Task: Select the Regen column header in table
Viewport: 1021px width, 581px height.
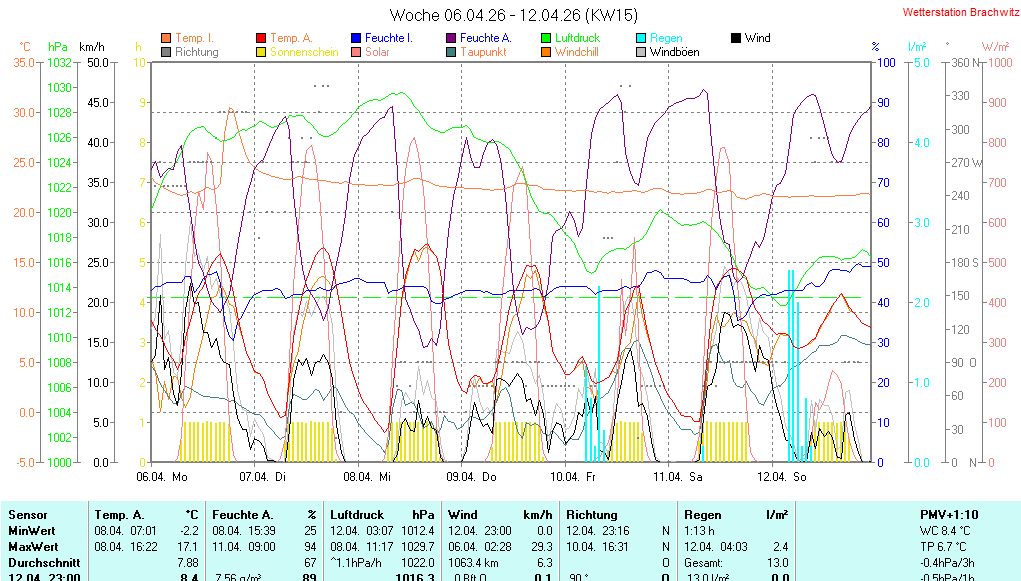Action: pyautogui.click(x=702, y=514)
